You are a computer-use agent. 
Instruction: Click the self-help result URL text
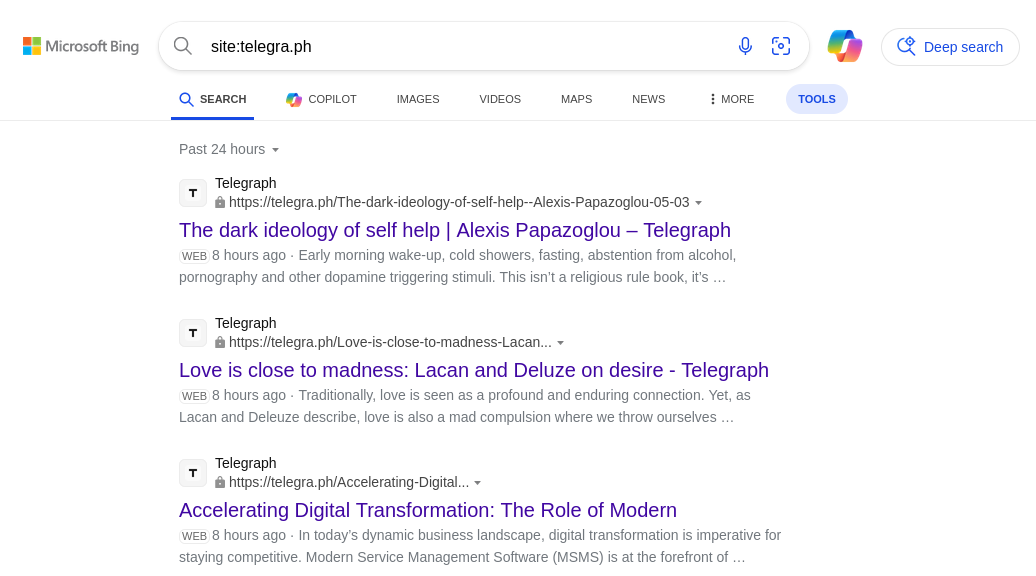[x=459, y=202]
